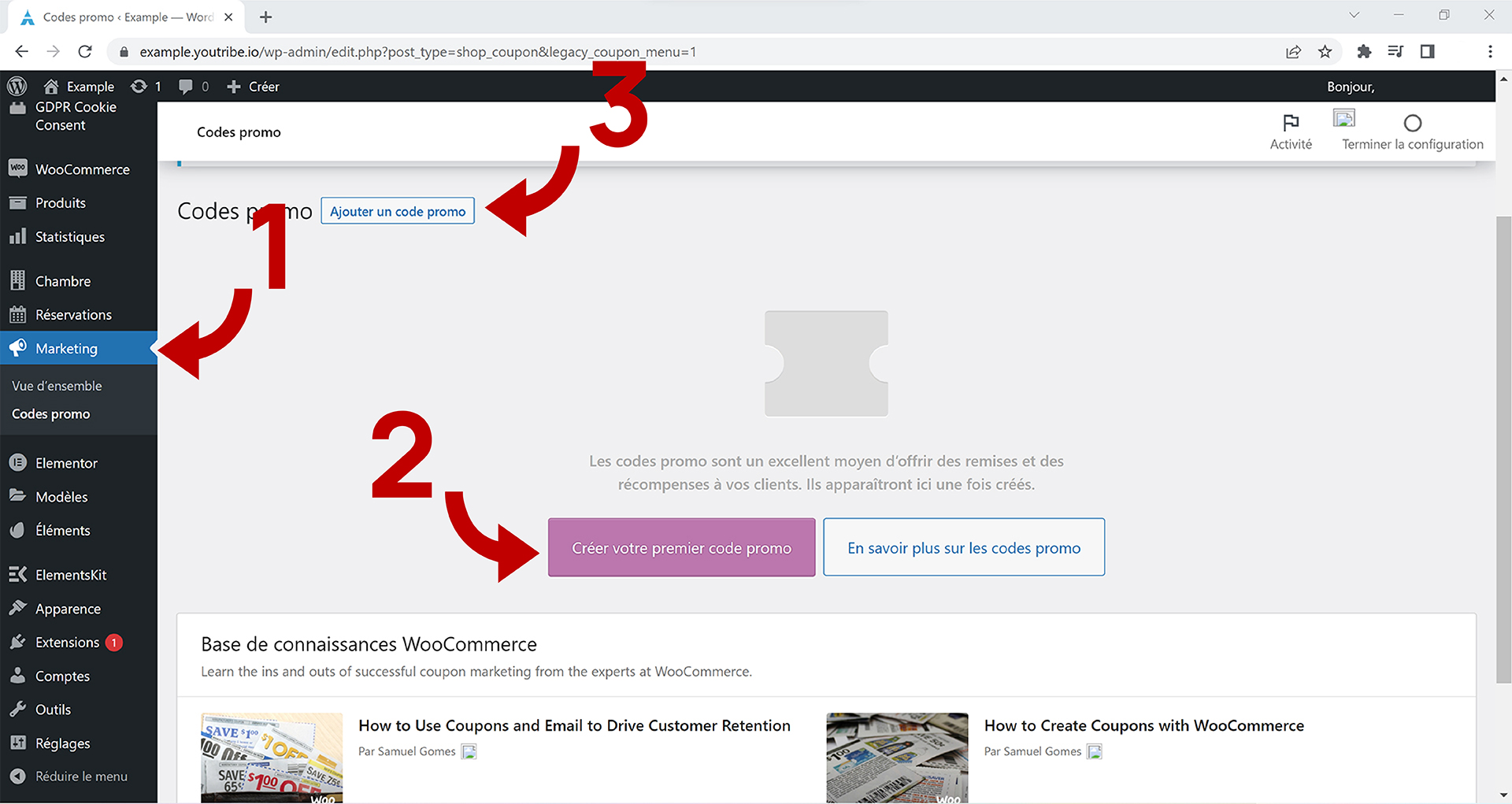This screenshot has width=1512, height=804.
Task: Open the updates icon in admin bar
Action: click(x=139, y=87)
